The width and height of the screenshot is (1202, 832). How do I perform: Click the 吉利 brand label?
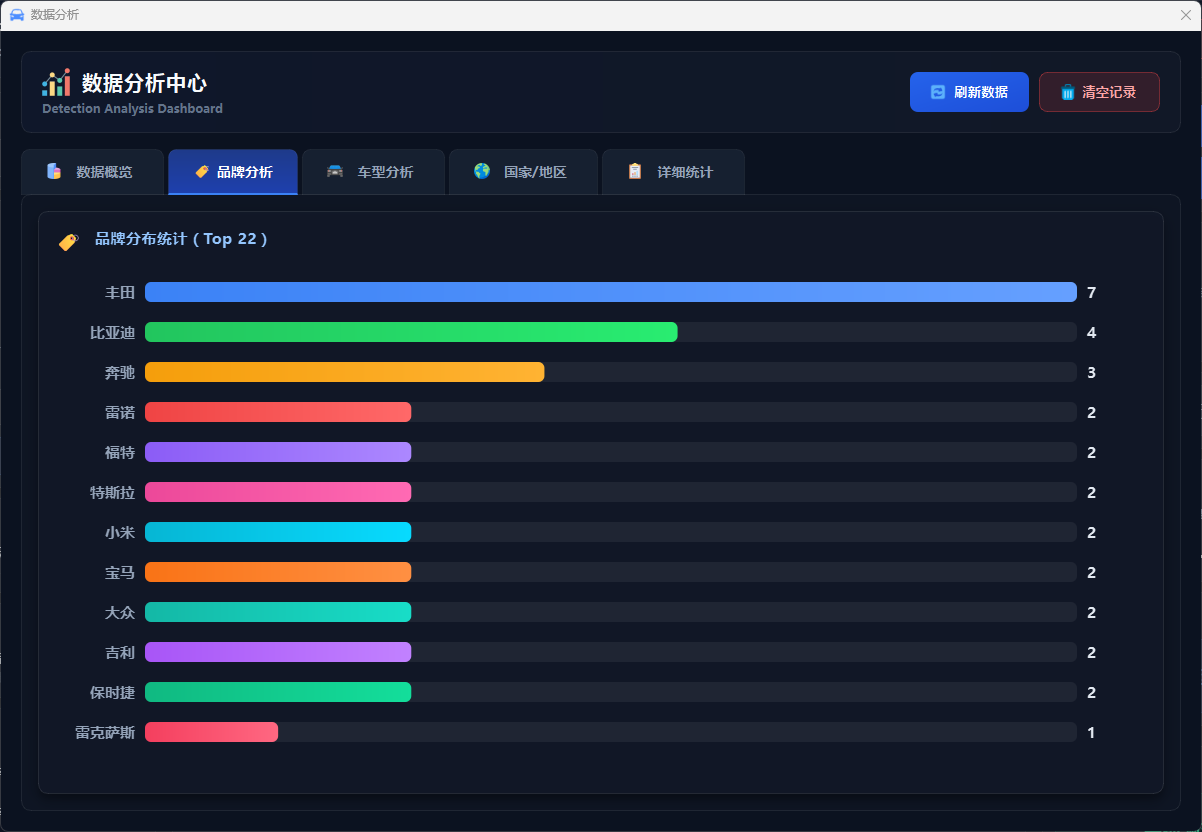point(120,652)
